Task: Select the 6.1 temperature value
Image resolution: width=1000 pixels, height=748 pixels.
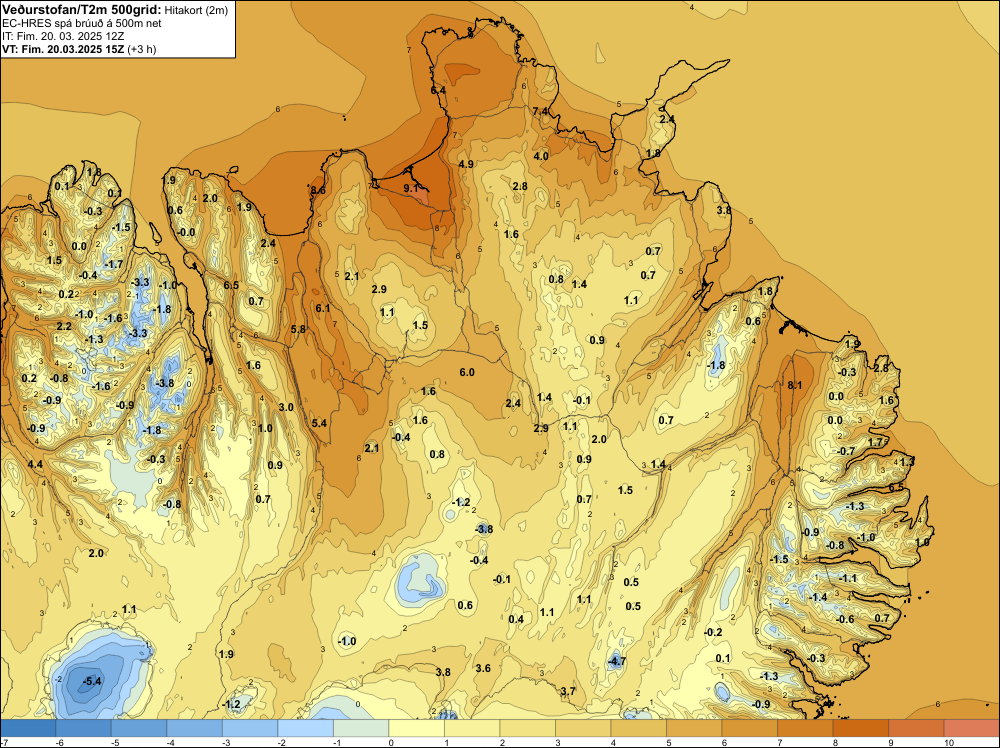Action: 323,308
